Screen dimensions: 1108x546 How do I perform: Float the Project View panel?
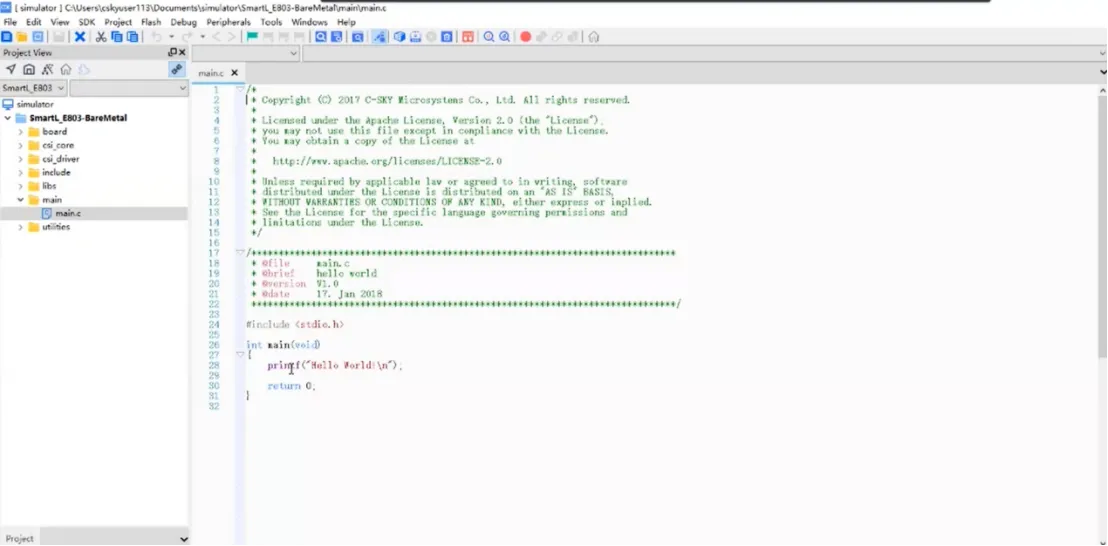[172, 52]
